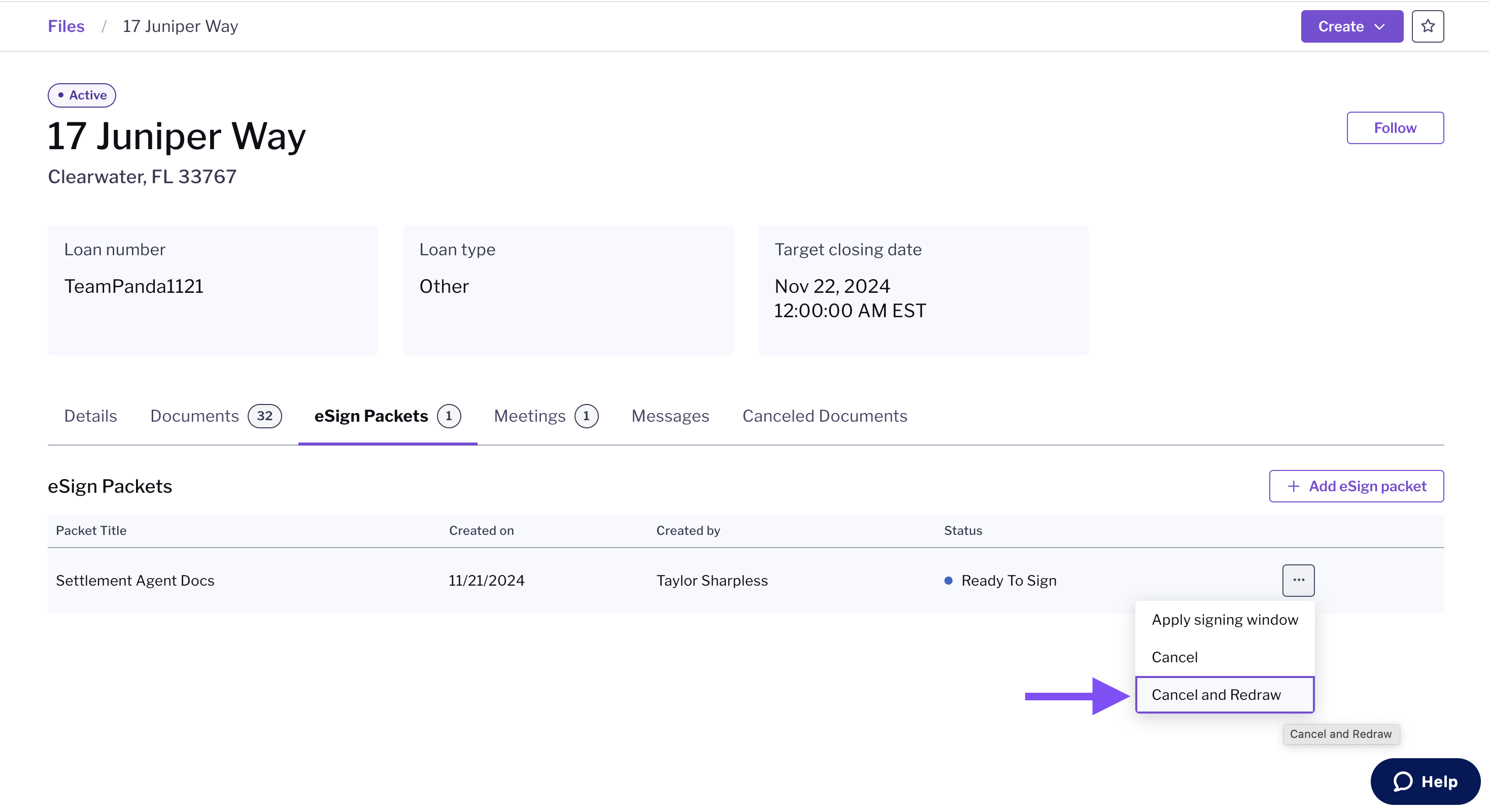Click the Created on column header

click(481, 530)
